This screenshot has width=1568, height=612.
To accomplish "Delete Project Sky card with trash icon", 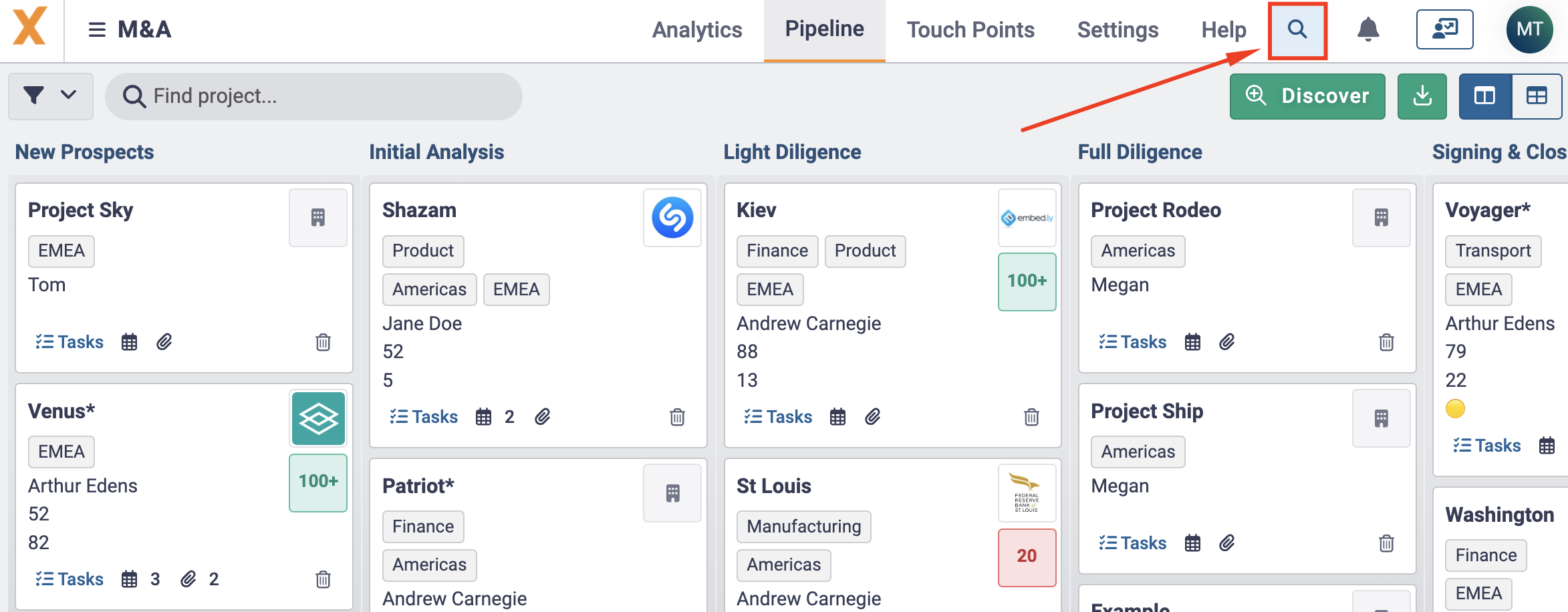I will click(x=323, y=342).
